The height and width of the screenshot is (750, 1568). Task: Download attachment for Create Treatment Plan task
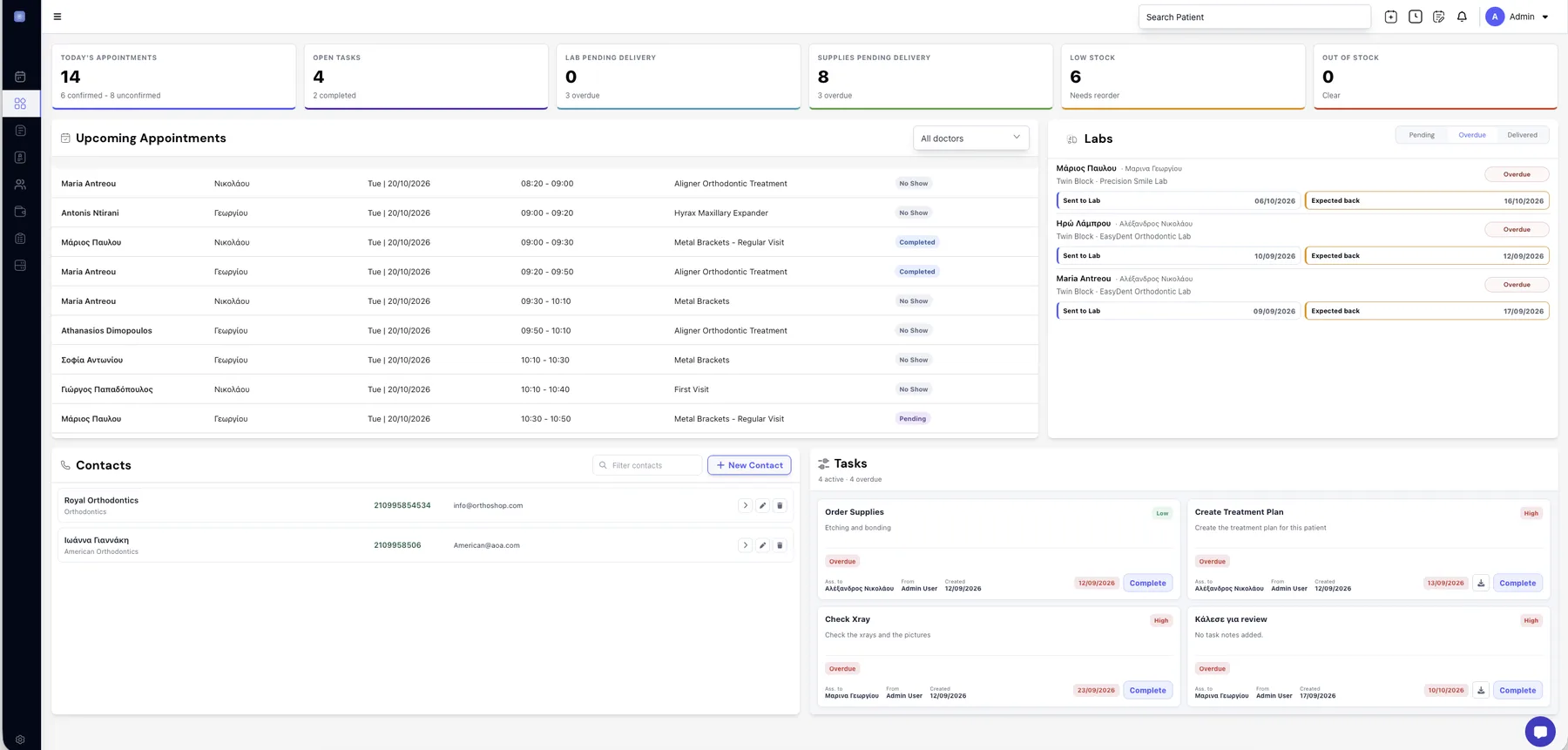pos(1481,584)
